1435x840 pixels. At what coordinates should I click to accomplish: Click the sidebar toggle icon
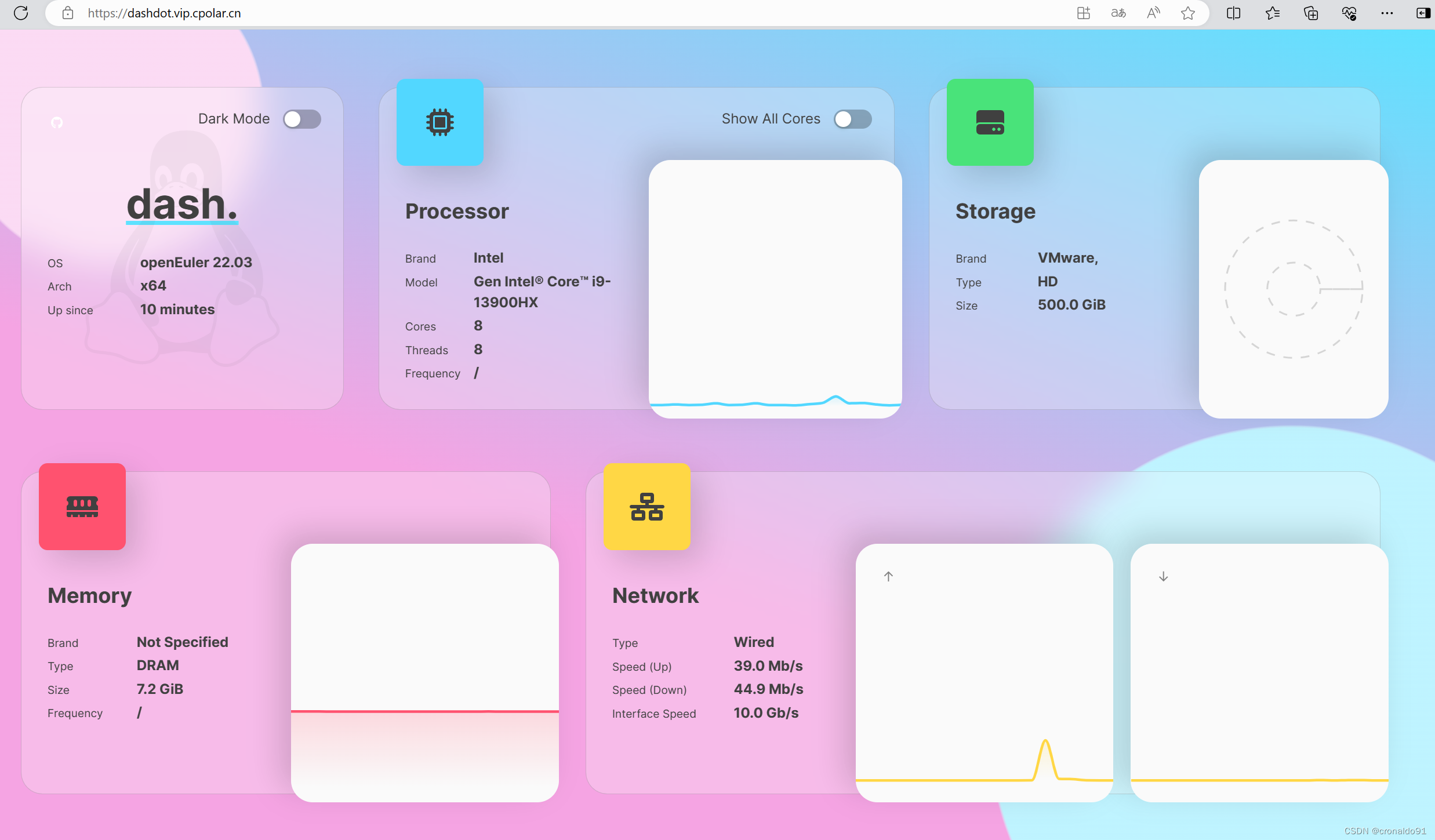(1423, 13)
